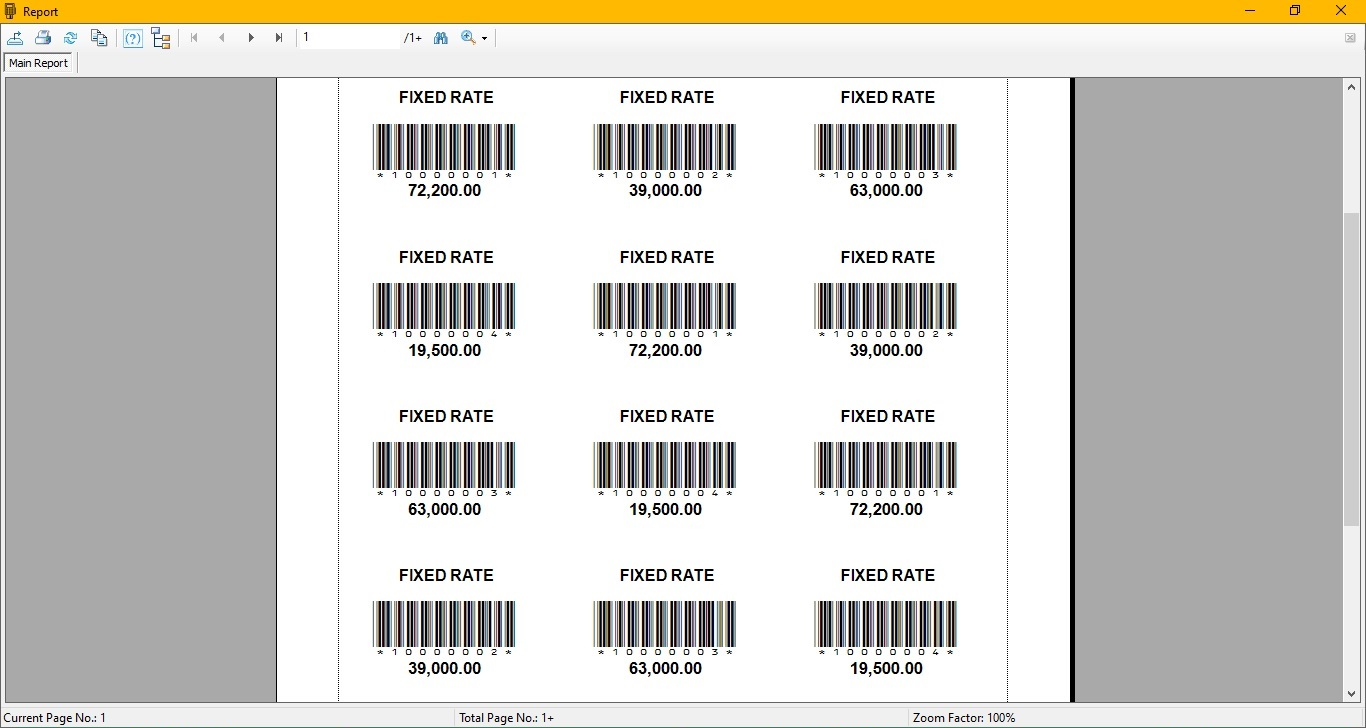Toggle the Group Tree panel
Image resolution: width=1366 pixels, height=728 pixels.
[x=161, y=38]
